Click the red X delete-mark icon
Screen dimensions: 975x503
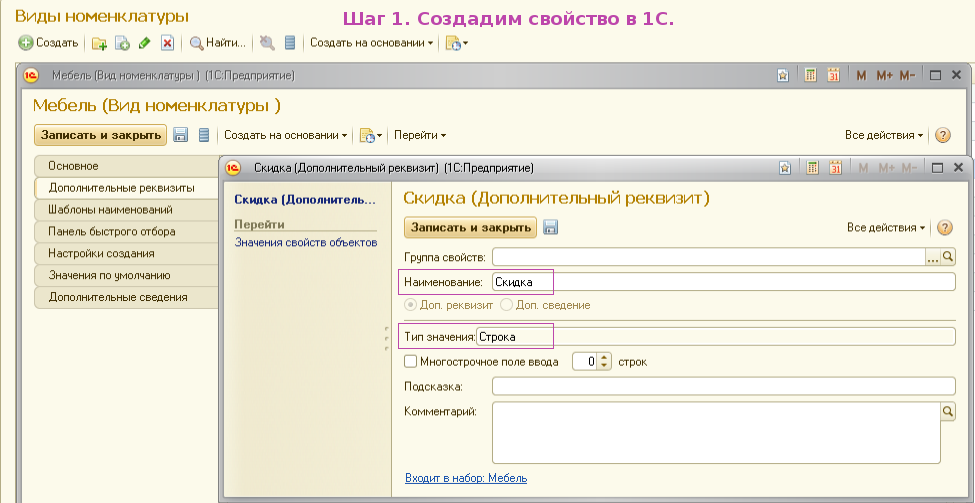167,43
